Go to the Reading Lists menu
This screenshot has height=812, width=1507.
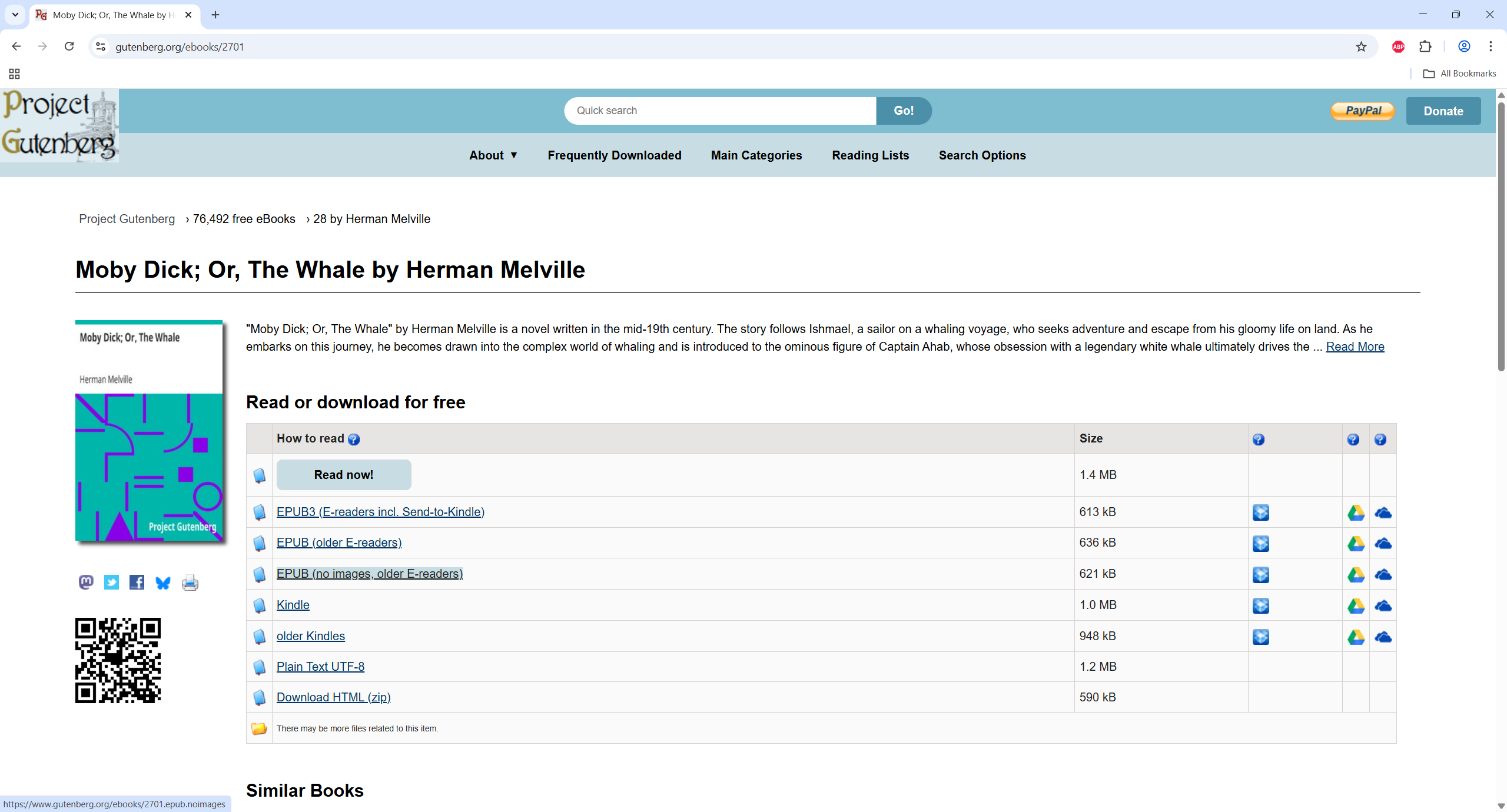click(870, 155)
